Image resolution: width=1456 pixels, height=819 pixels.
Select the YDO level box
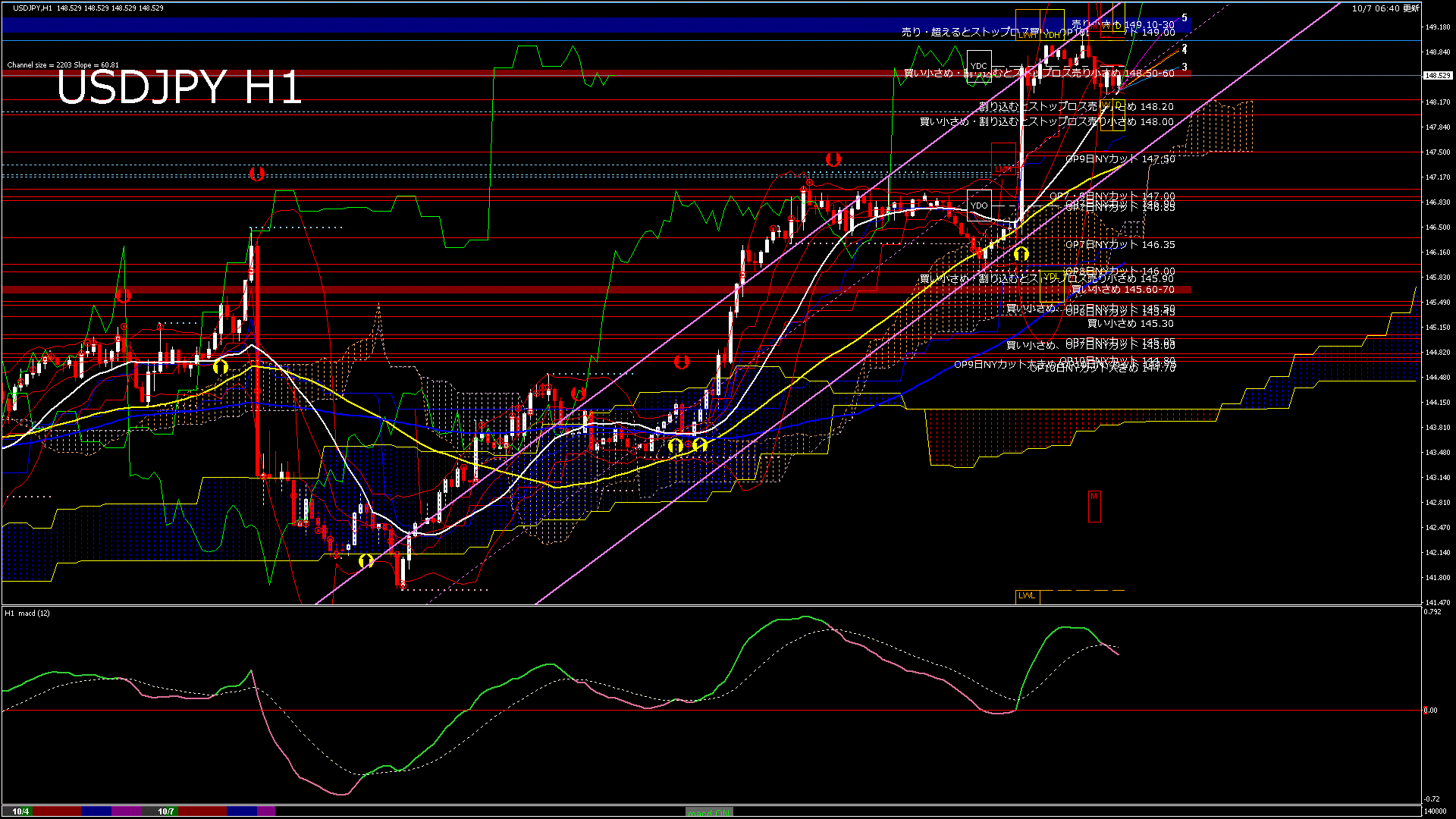click(x=979, y=206)
